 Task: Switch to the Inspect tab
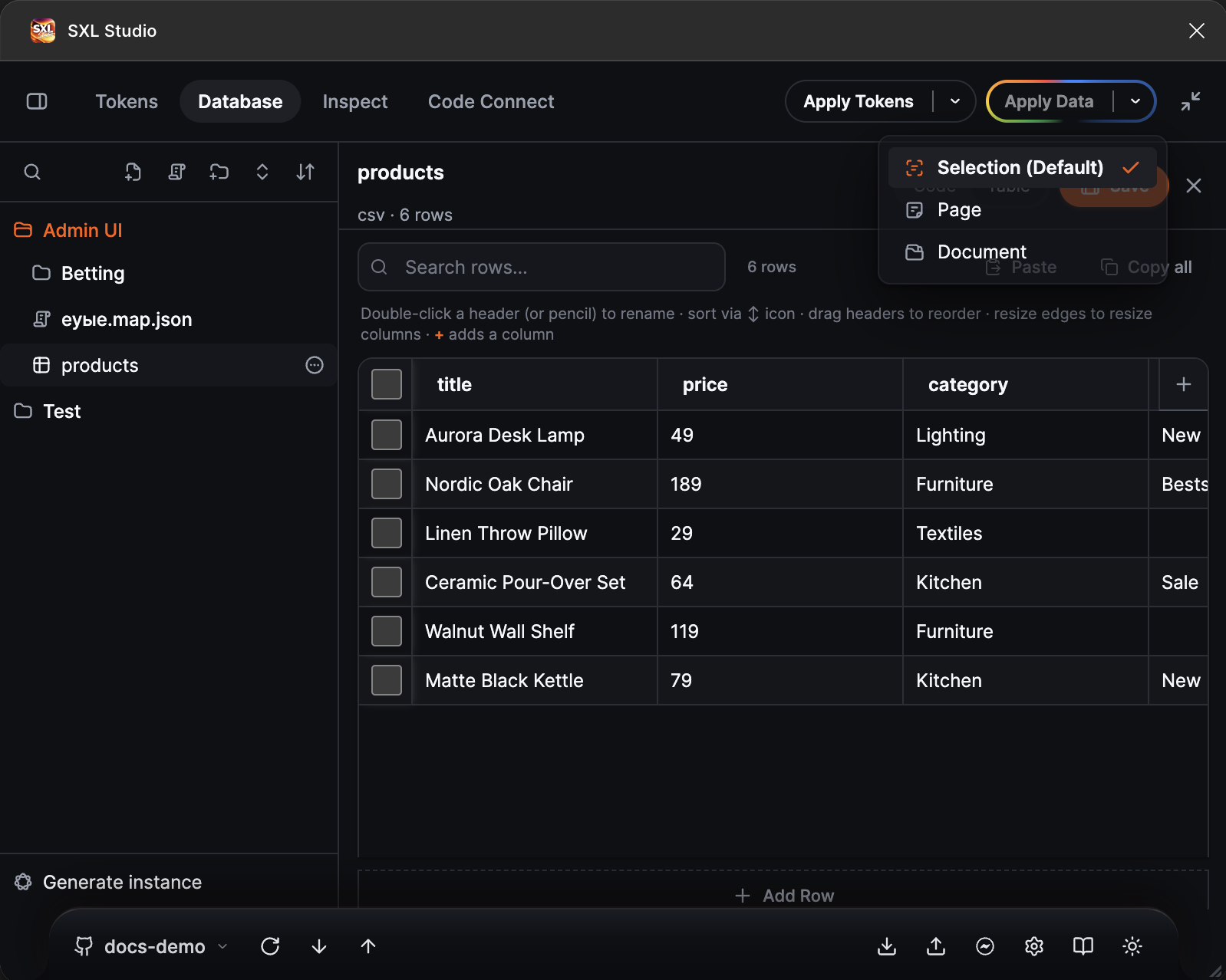pyautogui.click(x=355, y=101)
